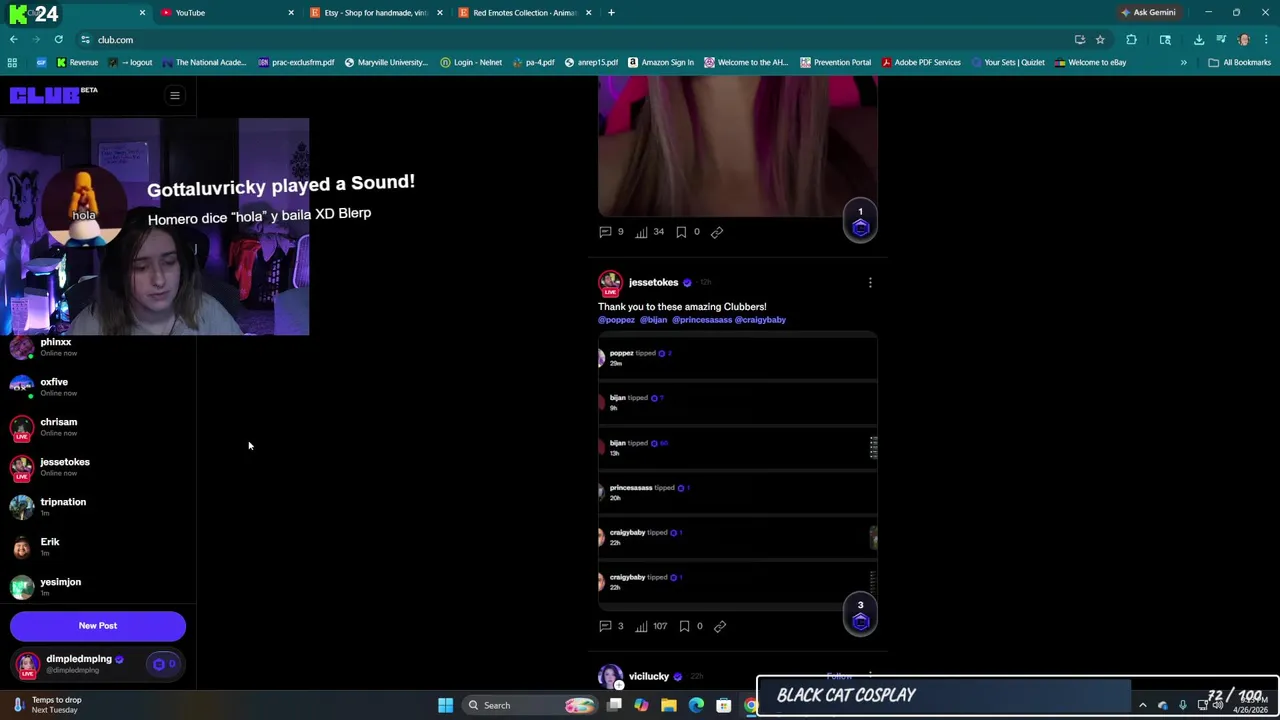Open the jessetokes username on the post
This screenshot has width=1280, height=720.
[653, 283]
